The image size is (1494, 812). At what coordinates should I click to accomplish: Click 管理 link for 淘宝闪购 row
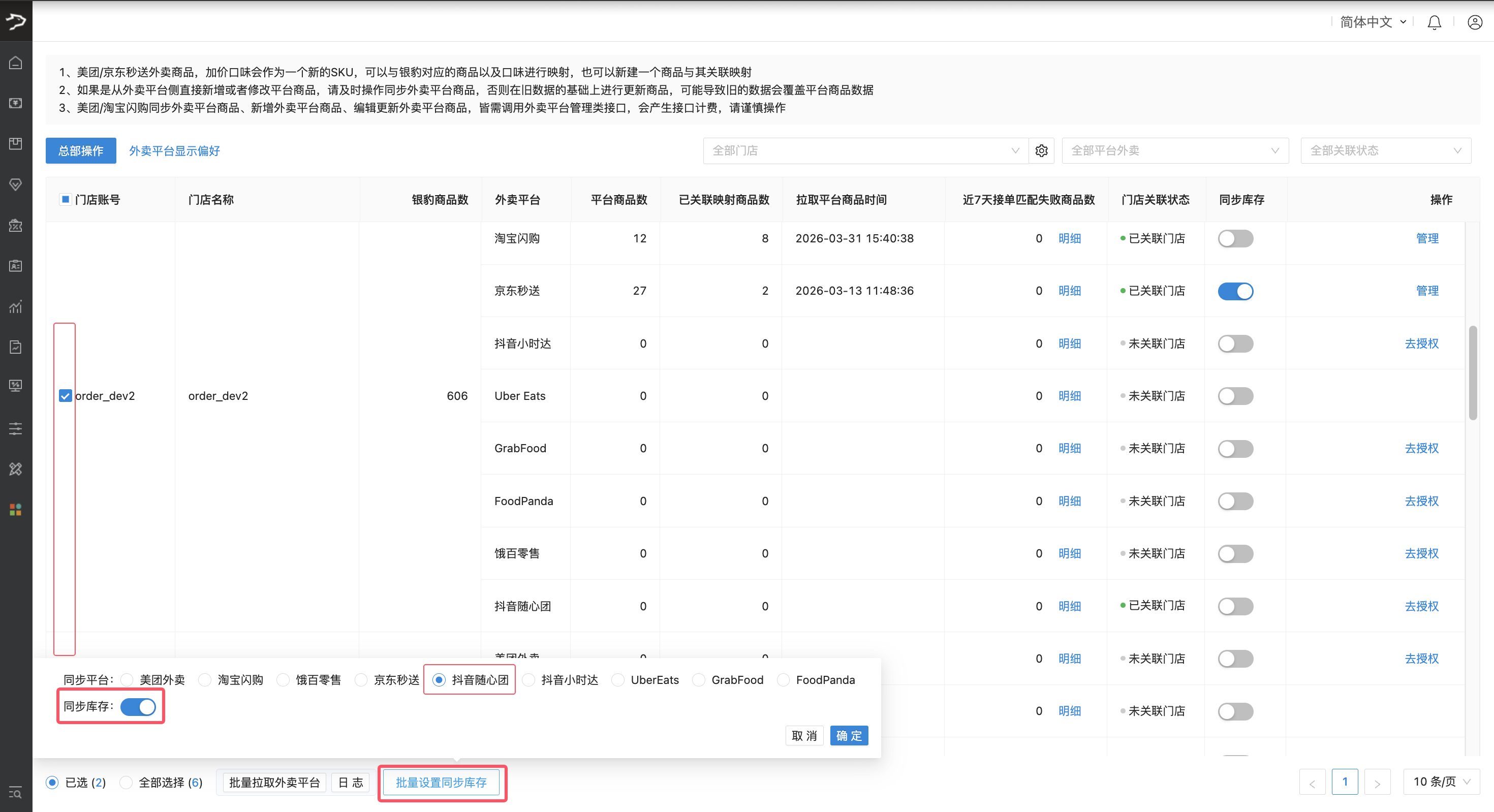(x=1427, y=238)
